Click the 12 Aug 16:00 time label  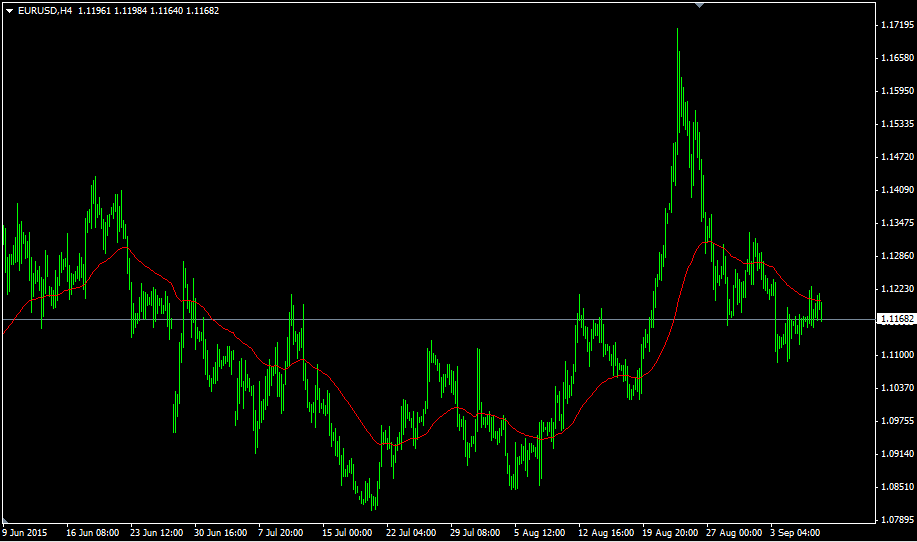coord(606,533)
